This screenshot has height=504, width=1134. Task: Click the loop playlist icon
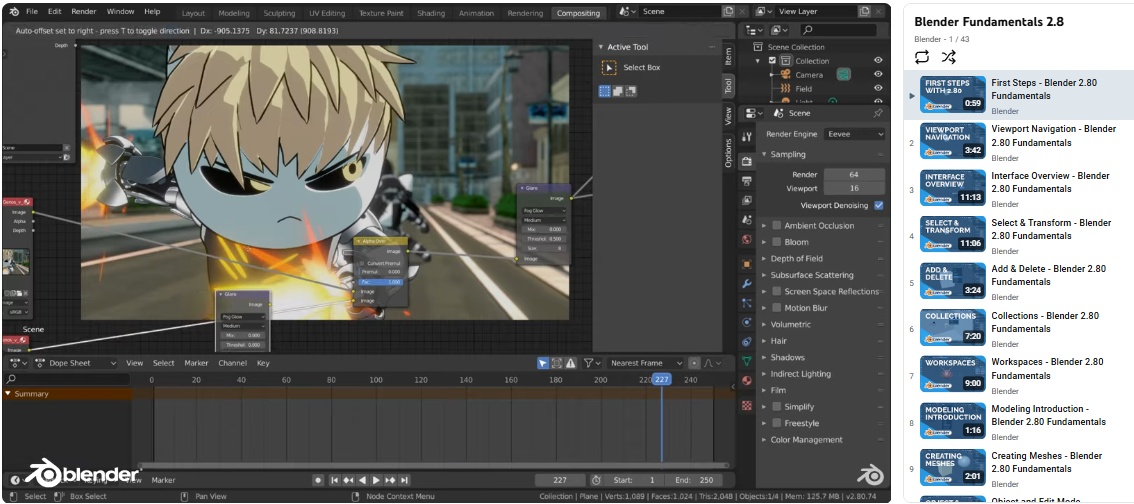tap(922, 57)
